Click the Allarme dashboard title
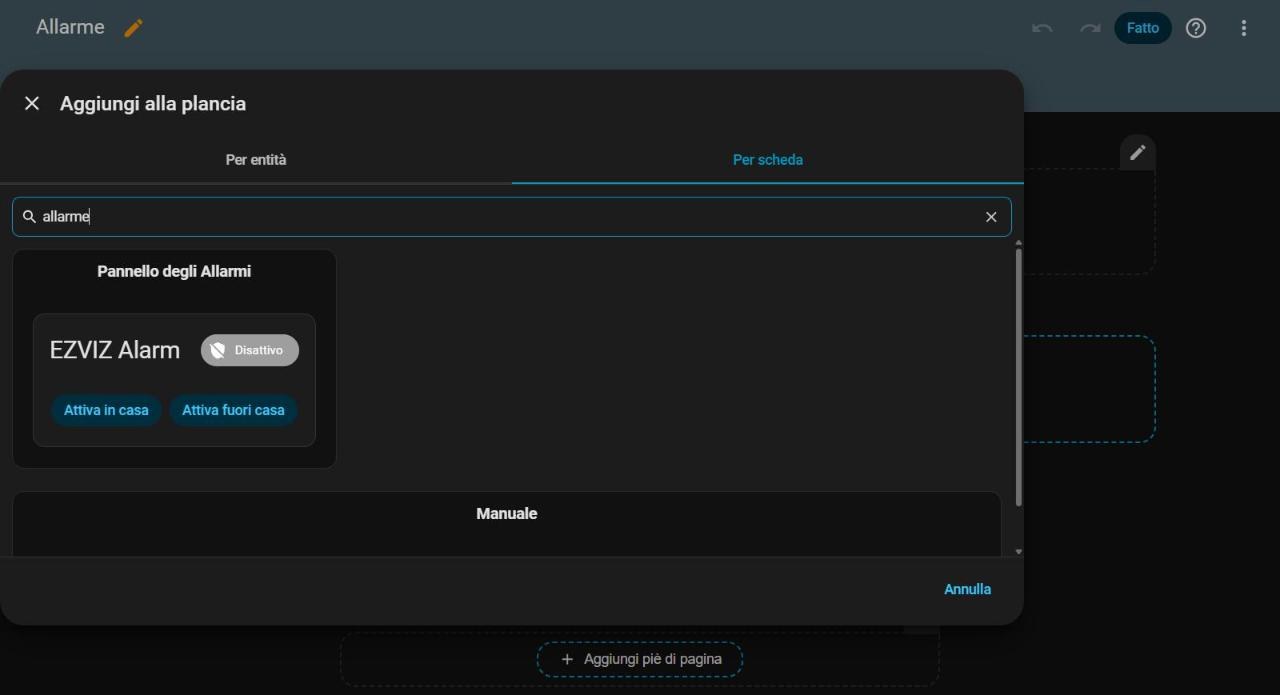The image size is (1280, 695). (x=70, y=27)
